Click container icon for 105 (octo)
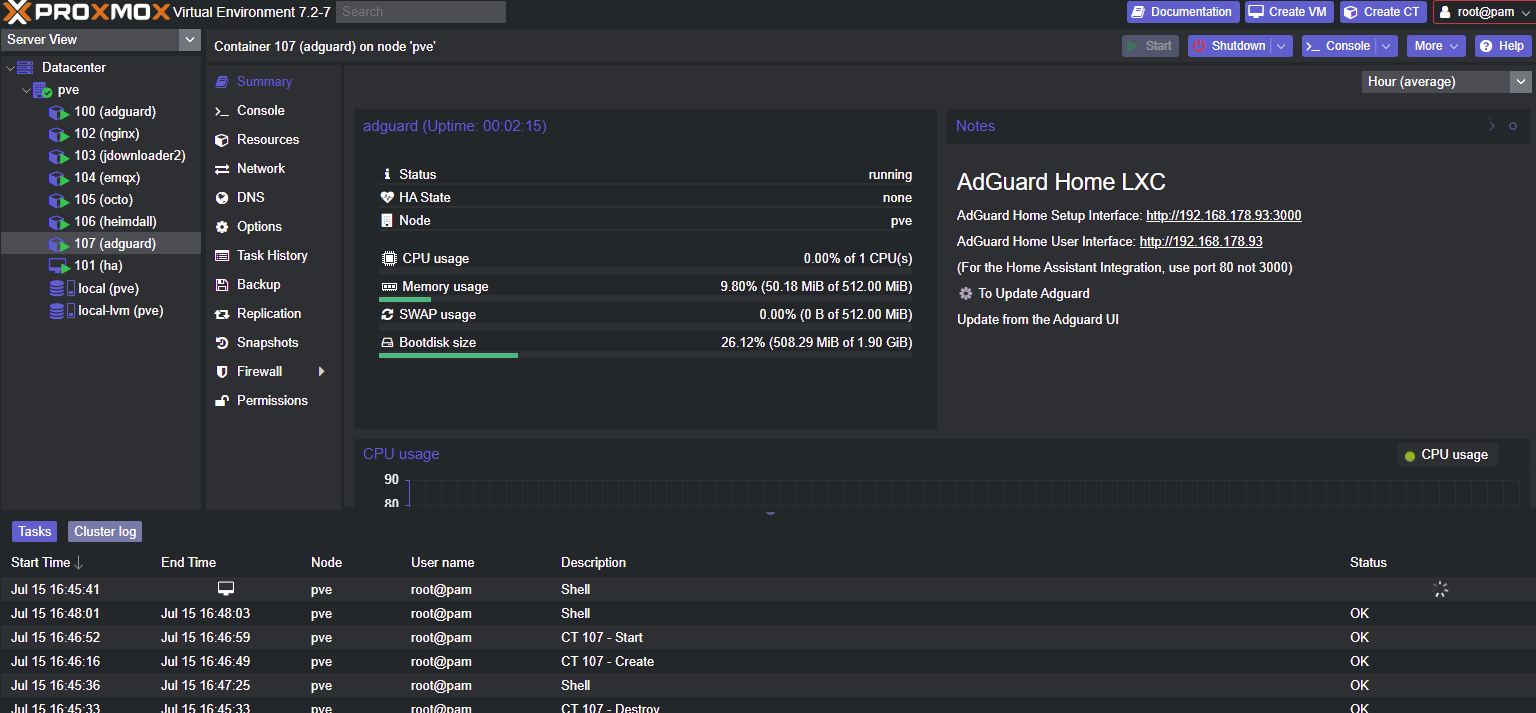The width and height of the screenshot is (1536, 713). (59, 200)
